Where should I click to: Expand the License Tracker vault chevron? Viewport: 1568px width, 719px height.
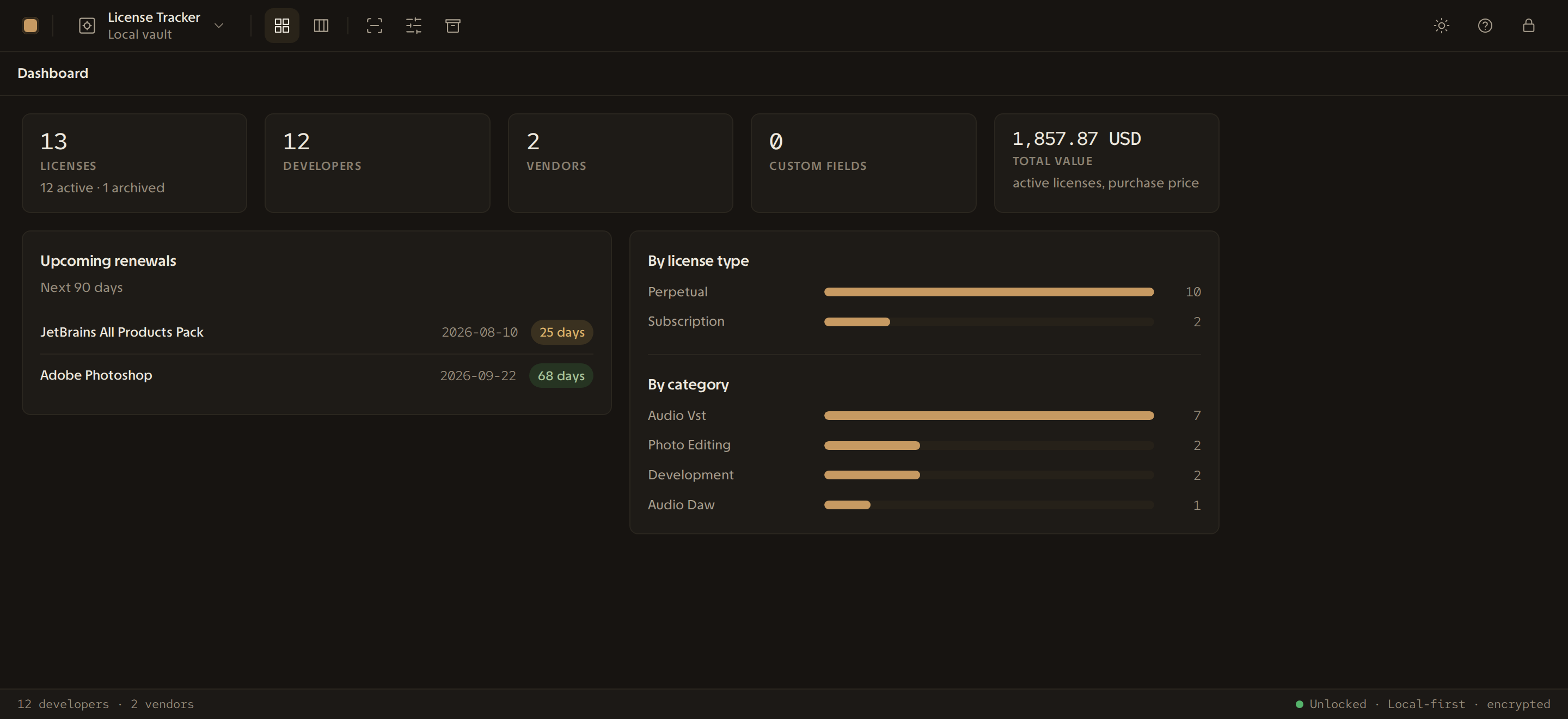(x=219, y=26)
